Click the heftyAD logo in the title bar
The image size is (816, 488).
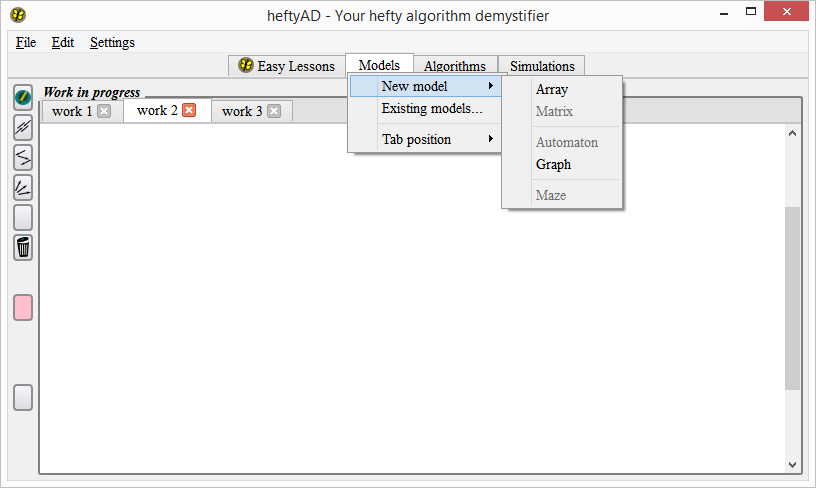pos(17,15)
